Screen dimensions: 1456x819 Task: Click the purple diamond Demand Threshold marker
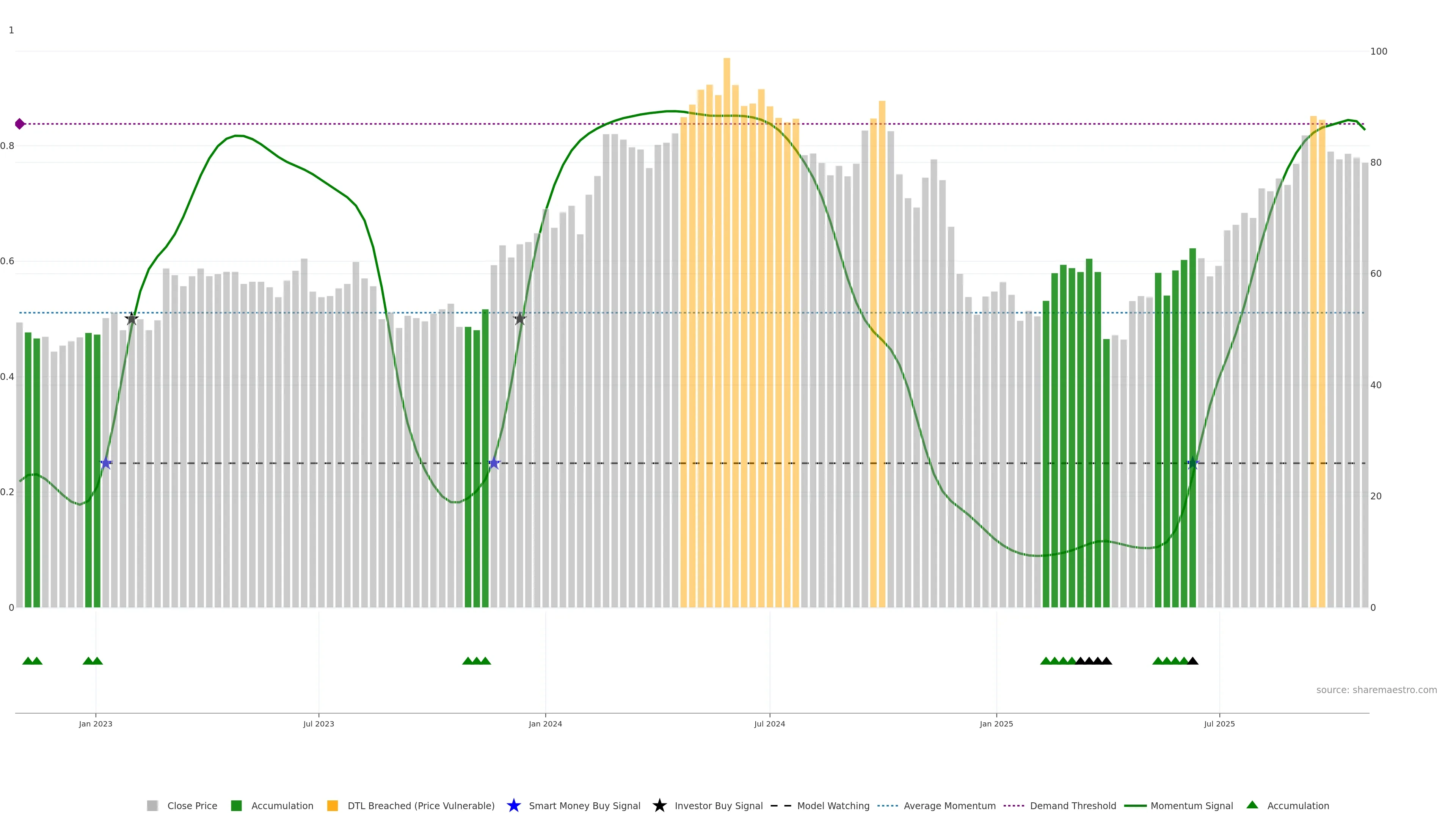click(x=20, y=124)
